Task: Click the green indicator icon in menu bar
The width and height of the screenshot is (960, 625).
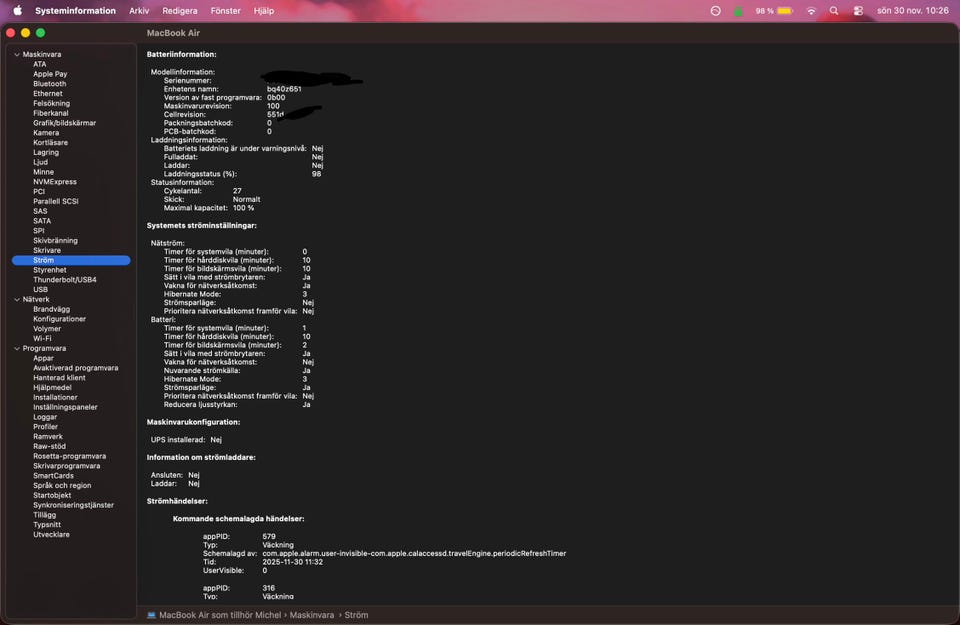Action: point(738,10)
